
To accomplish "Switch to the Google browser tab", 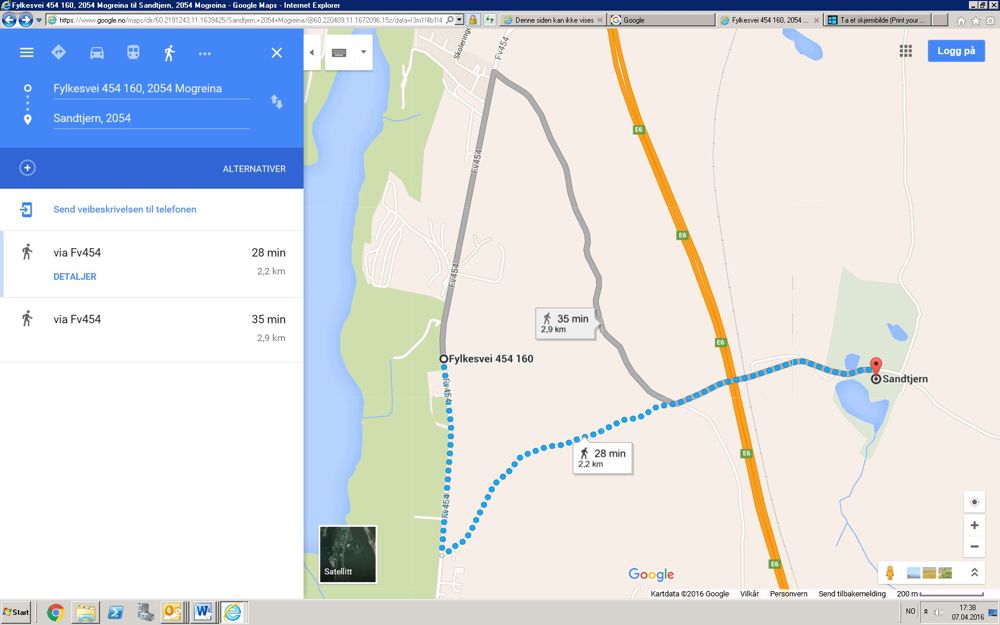I will [x=661, y=20].
